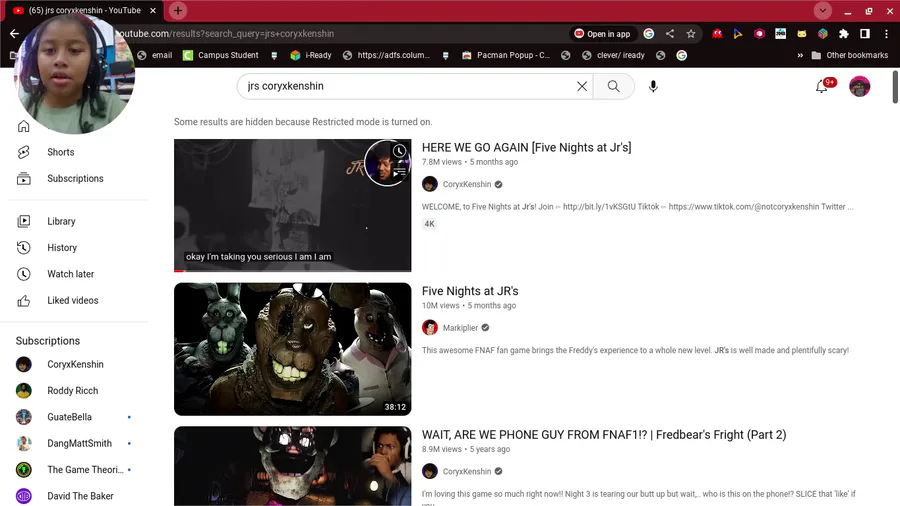Screen dimensions: 900x506
Task: Open the Campus Student bookmark
Action: pyautogui.click(x=221, y=56)
